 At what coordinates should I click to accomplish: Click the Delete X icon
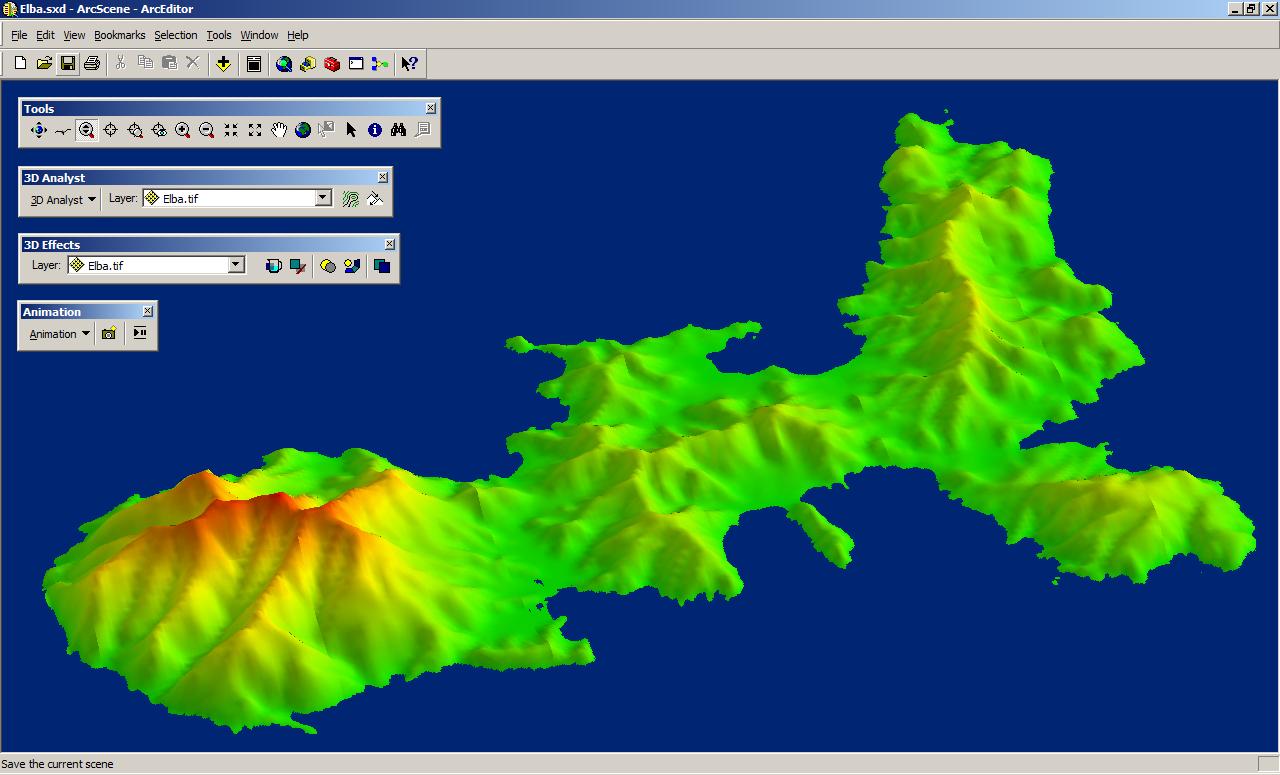click(x=193, y=64)
